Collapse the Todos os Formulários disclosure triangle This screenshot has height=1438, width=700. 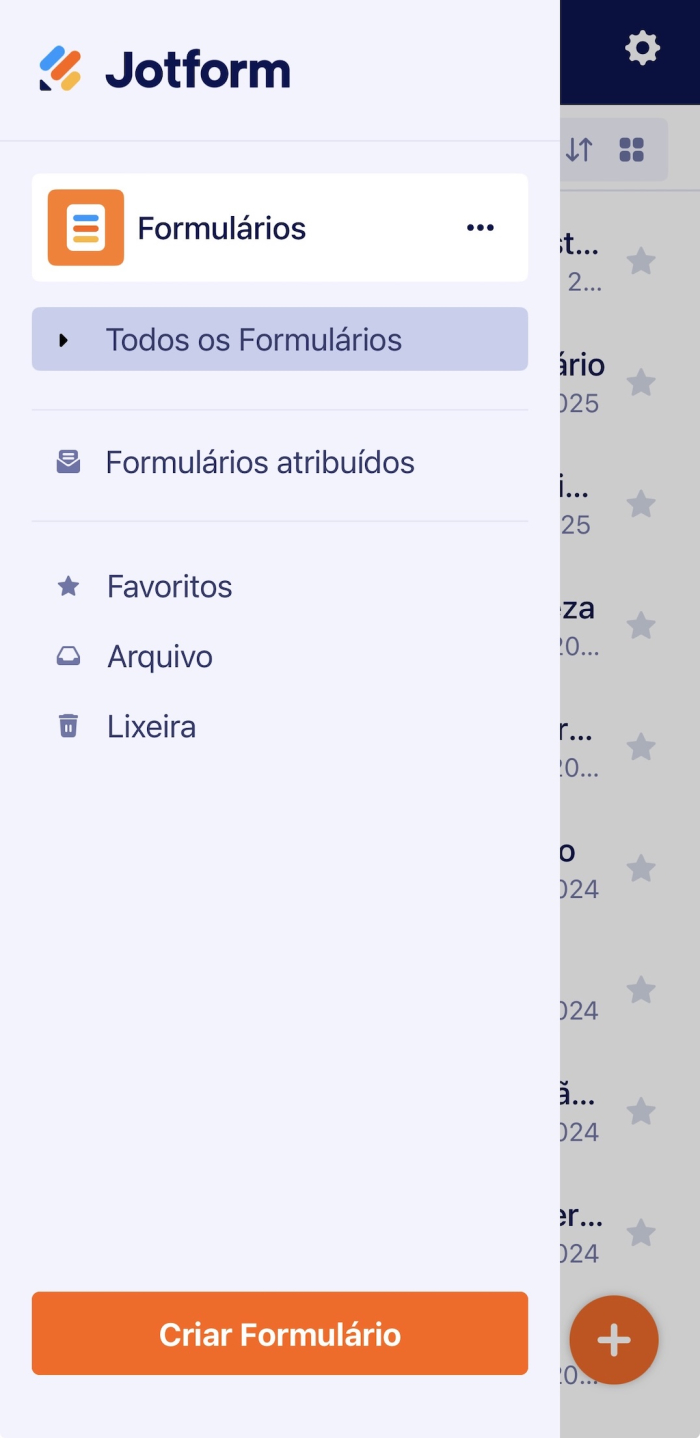tap(65, 339)
